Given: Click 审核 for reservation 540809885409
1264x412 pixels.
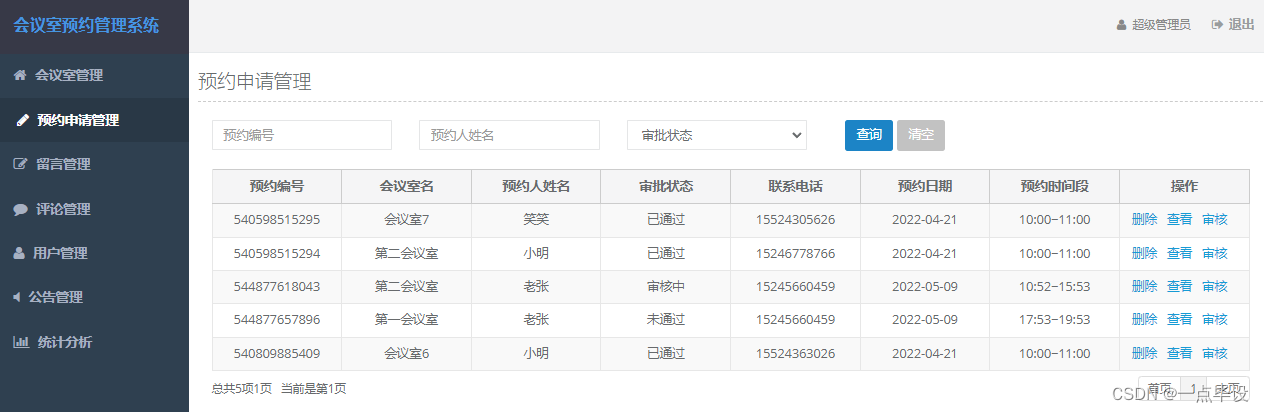Looking at the screenshot, I should click(1214, 354).
